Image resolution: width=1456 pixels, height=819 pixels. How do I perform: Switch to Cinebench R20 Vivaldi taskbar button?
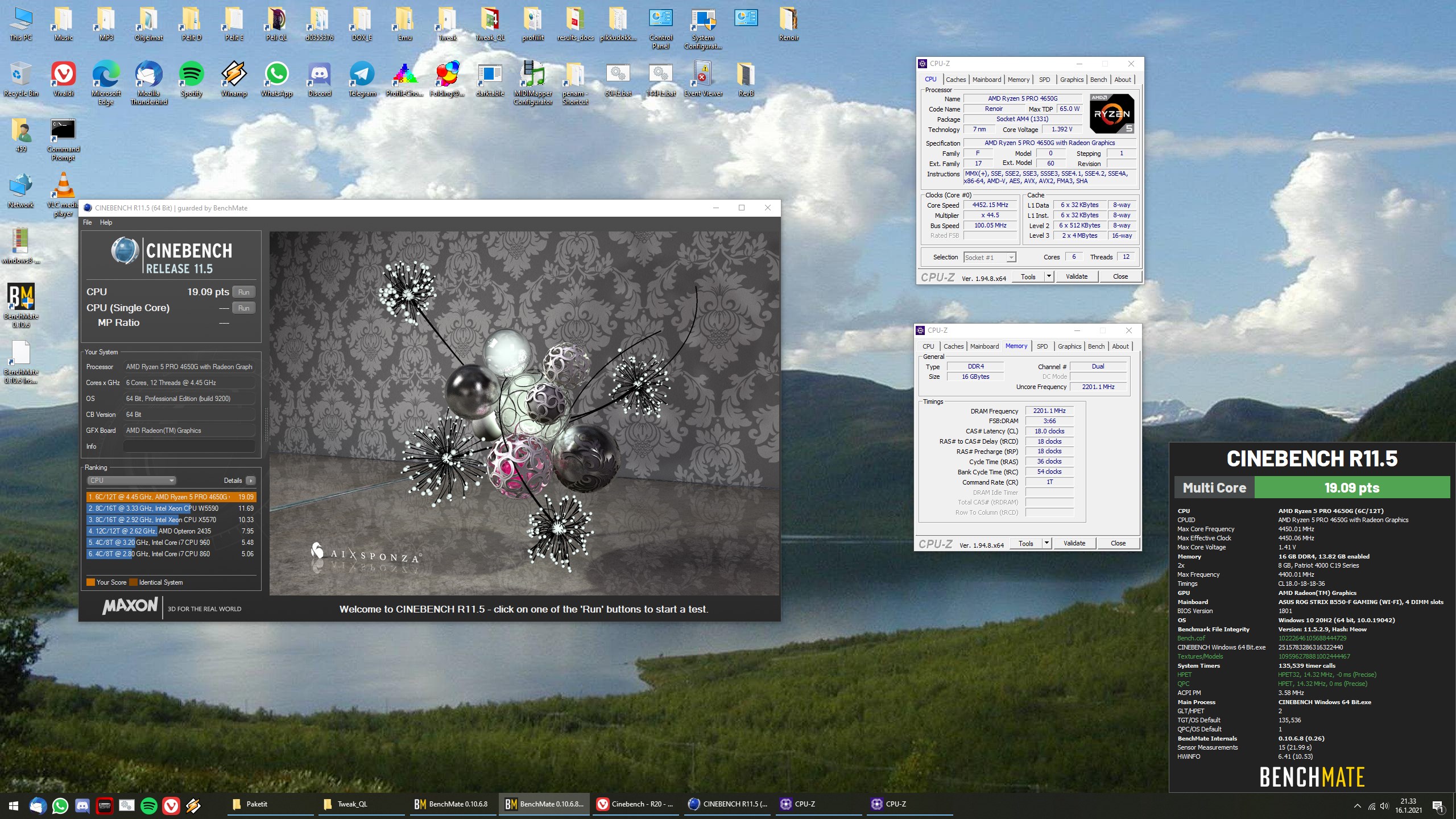click(x=635, y=805)
